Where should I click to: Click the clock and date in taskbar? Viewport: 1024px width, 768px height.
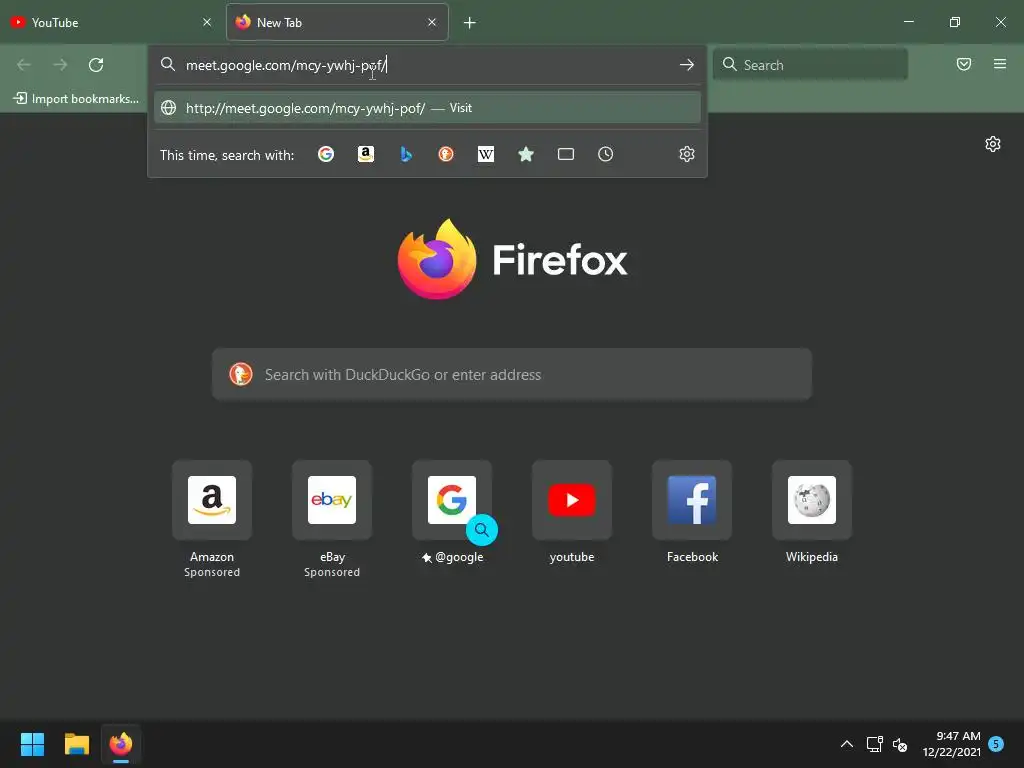(952, 744)
